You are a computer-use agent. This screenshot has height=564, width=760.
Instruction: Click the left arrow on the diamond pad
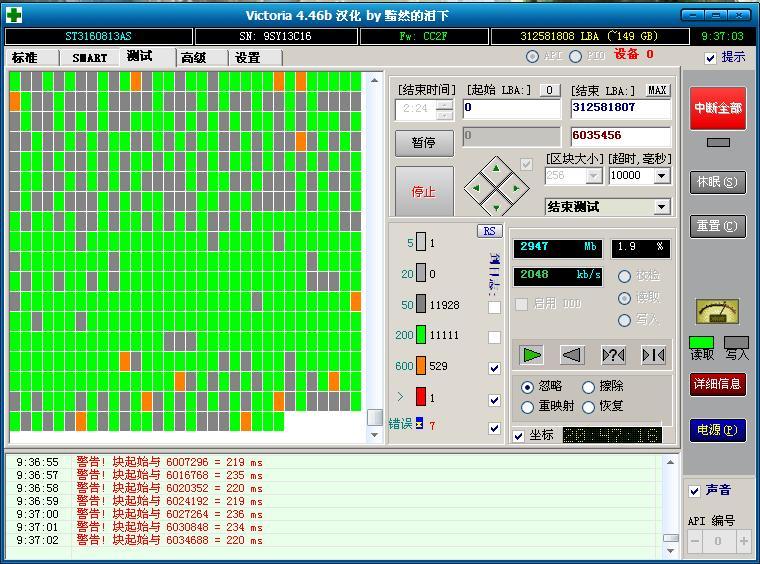click(x=476, y=188)
